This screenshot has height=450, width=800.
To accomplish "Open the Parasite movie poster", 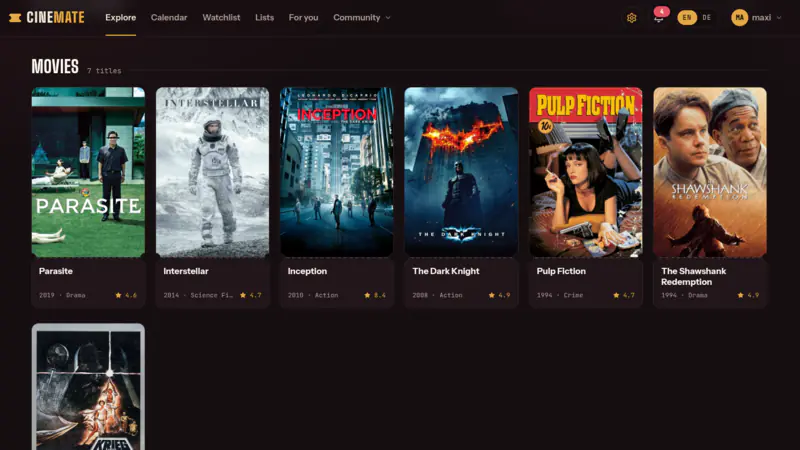I will coord(88,172).
